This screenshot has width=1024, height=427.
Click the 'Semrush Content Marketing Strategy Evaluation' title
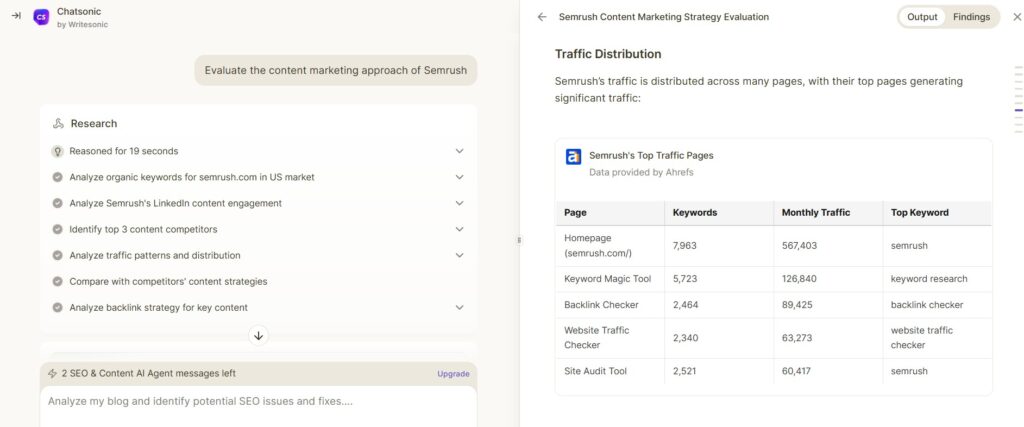click(664, 17)
